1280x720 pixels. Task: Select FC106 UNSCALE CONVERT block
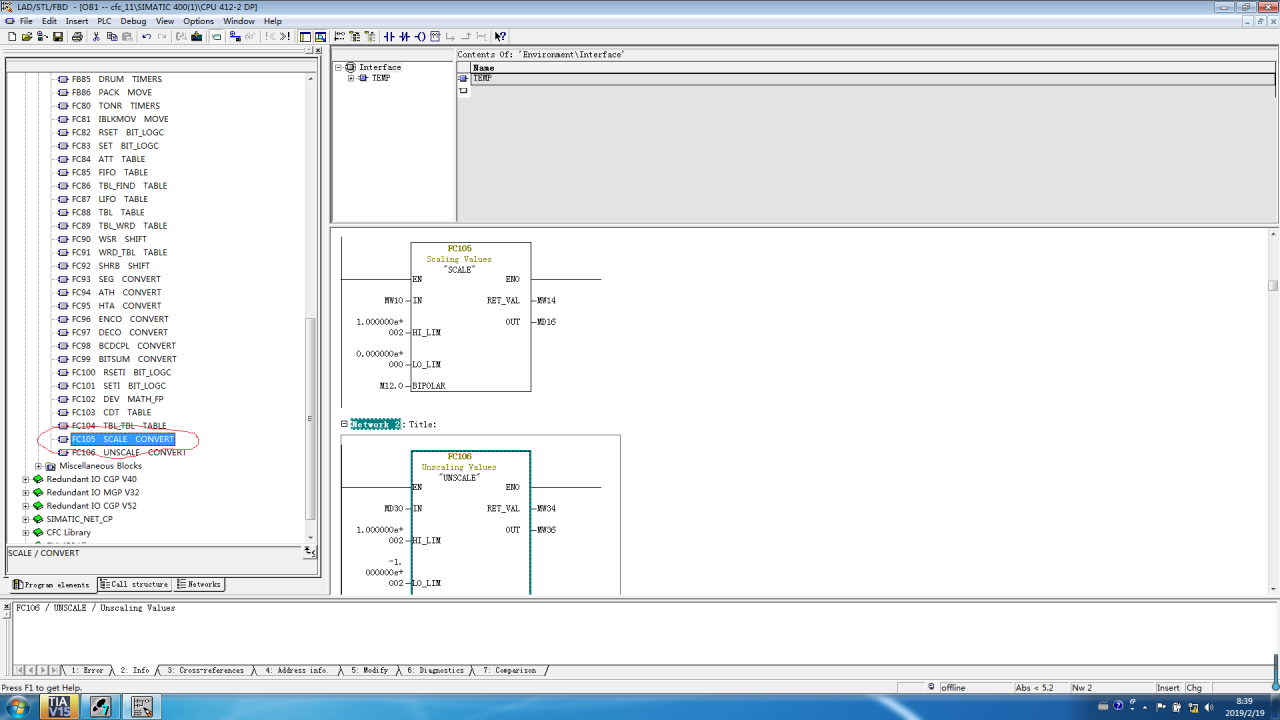[129, 452]
